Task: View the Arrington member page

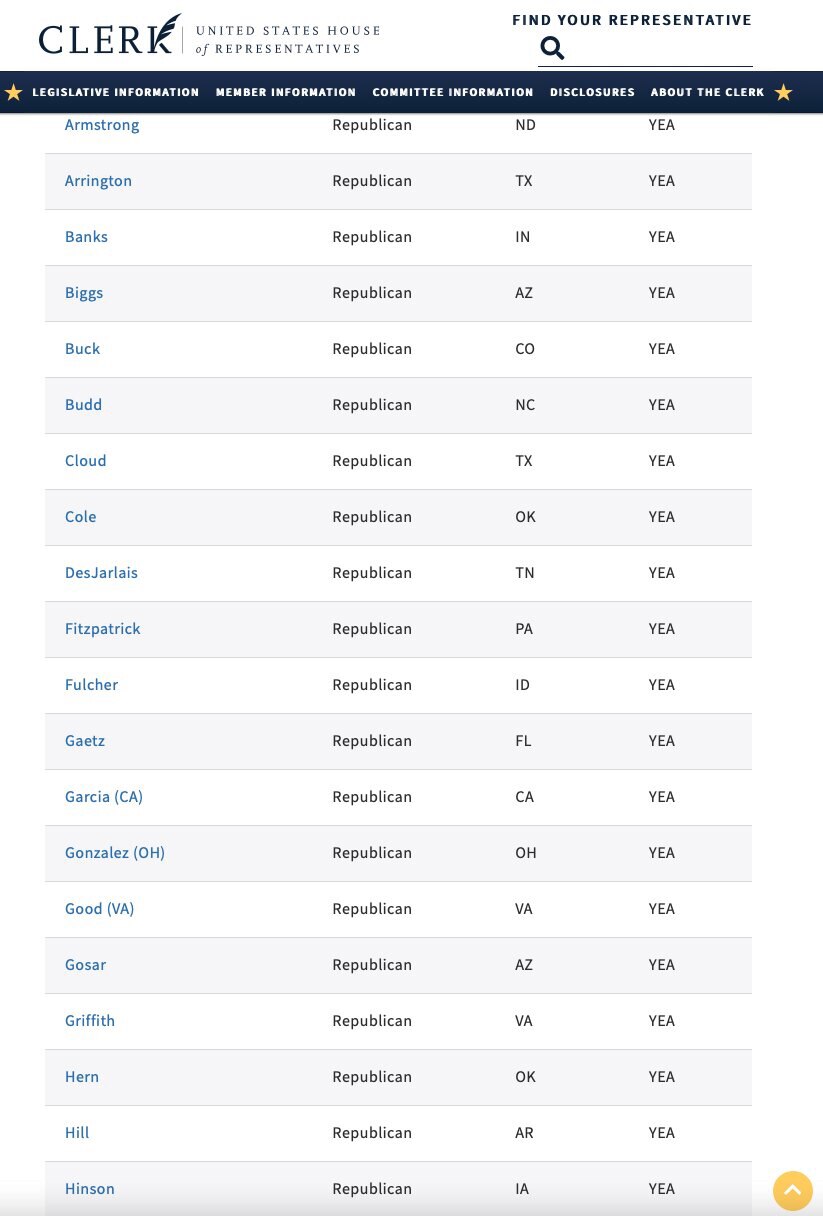Action: point(98,181)
